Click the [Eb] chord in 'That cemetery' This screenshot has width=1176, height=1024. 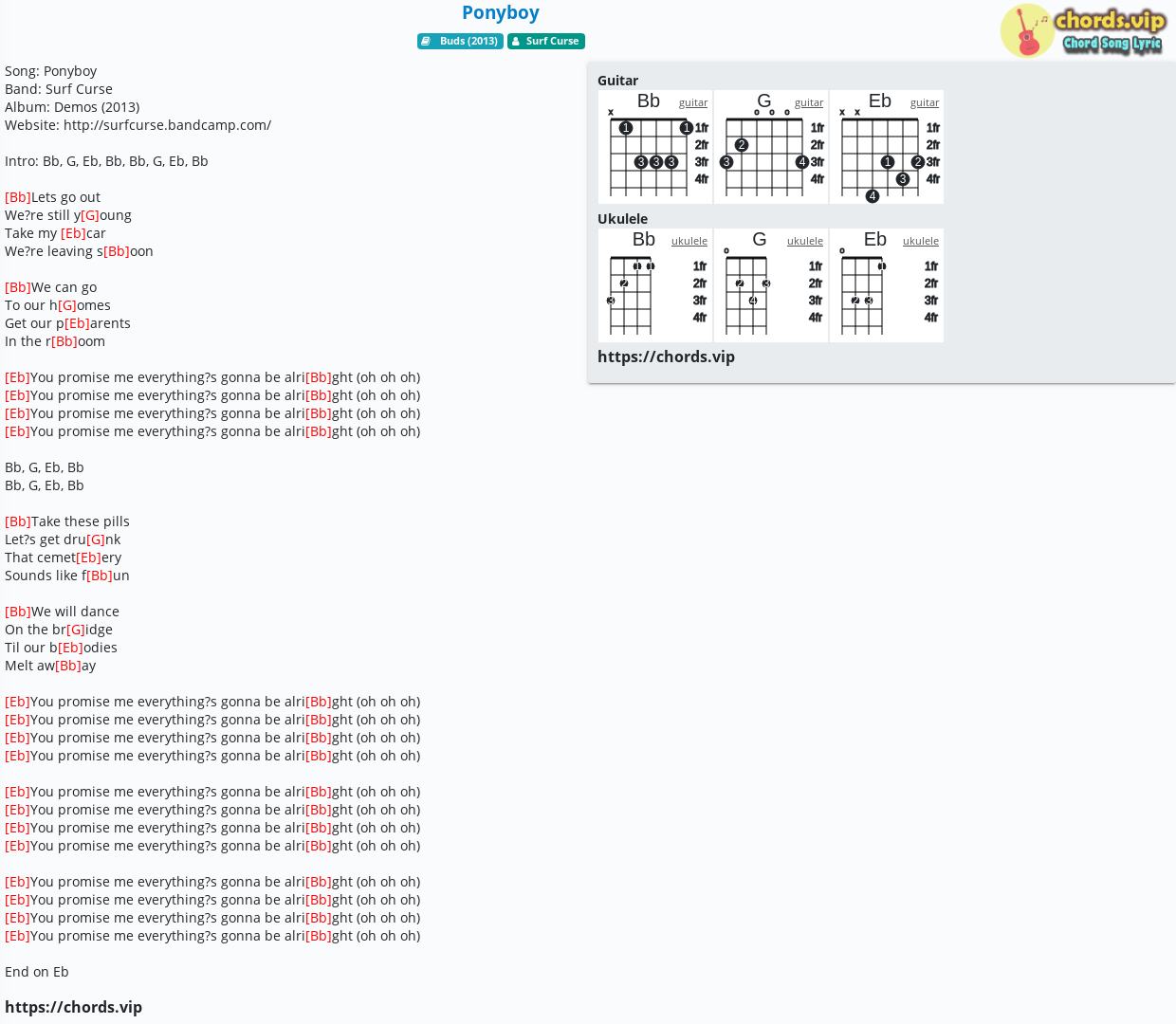(88, 558)
